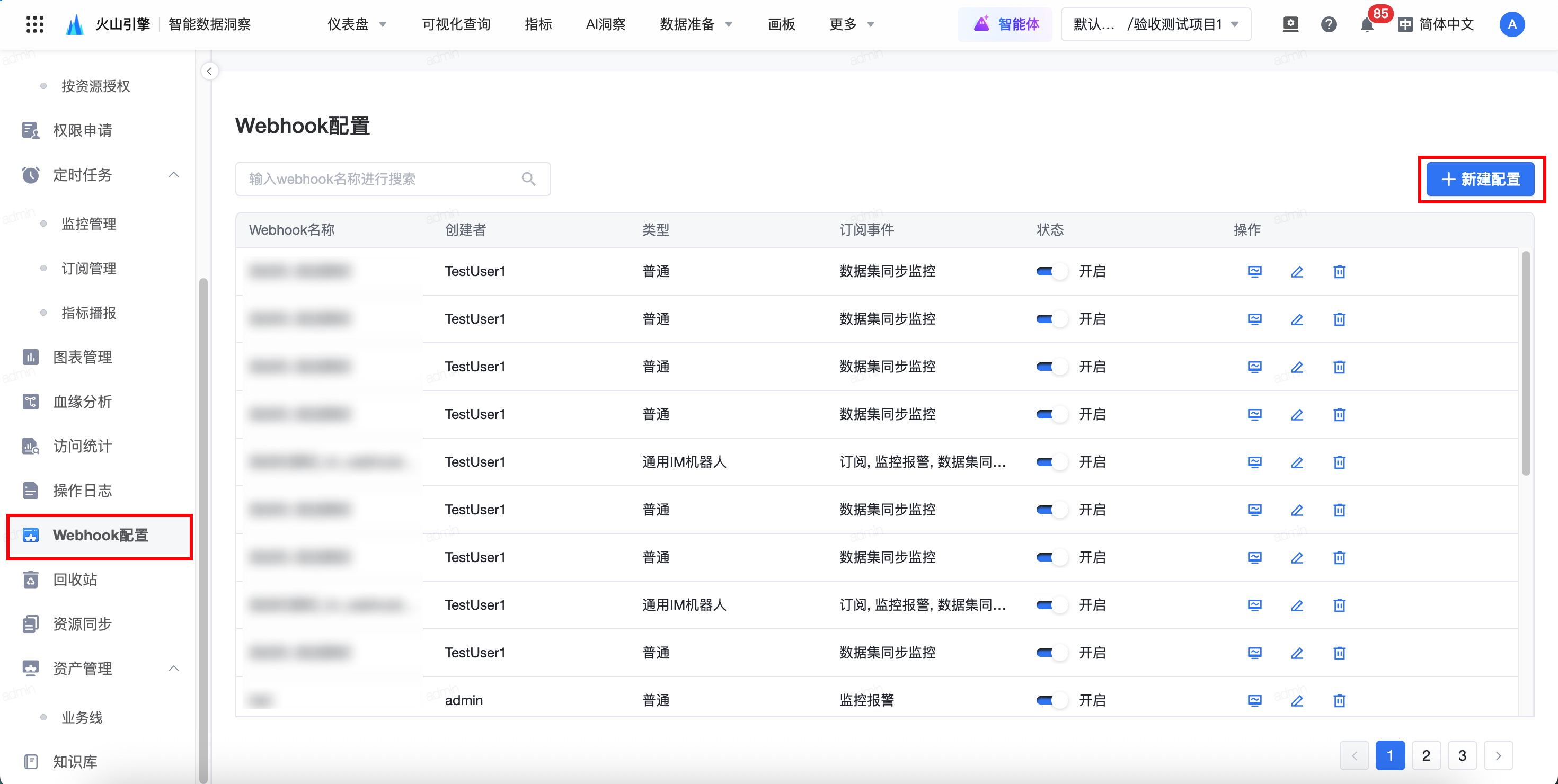This screenshot has width=1558, height=784.
Task: Click the 智能体 button with the purple icon
Action: click(x=1006, y=25)
